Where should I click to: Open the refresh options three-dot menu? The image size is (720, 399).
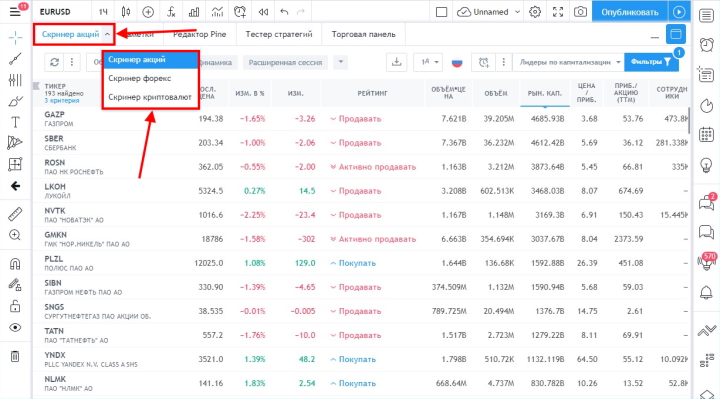click(72, 62)
